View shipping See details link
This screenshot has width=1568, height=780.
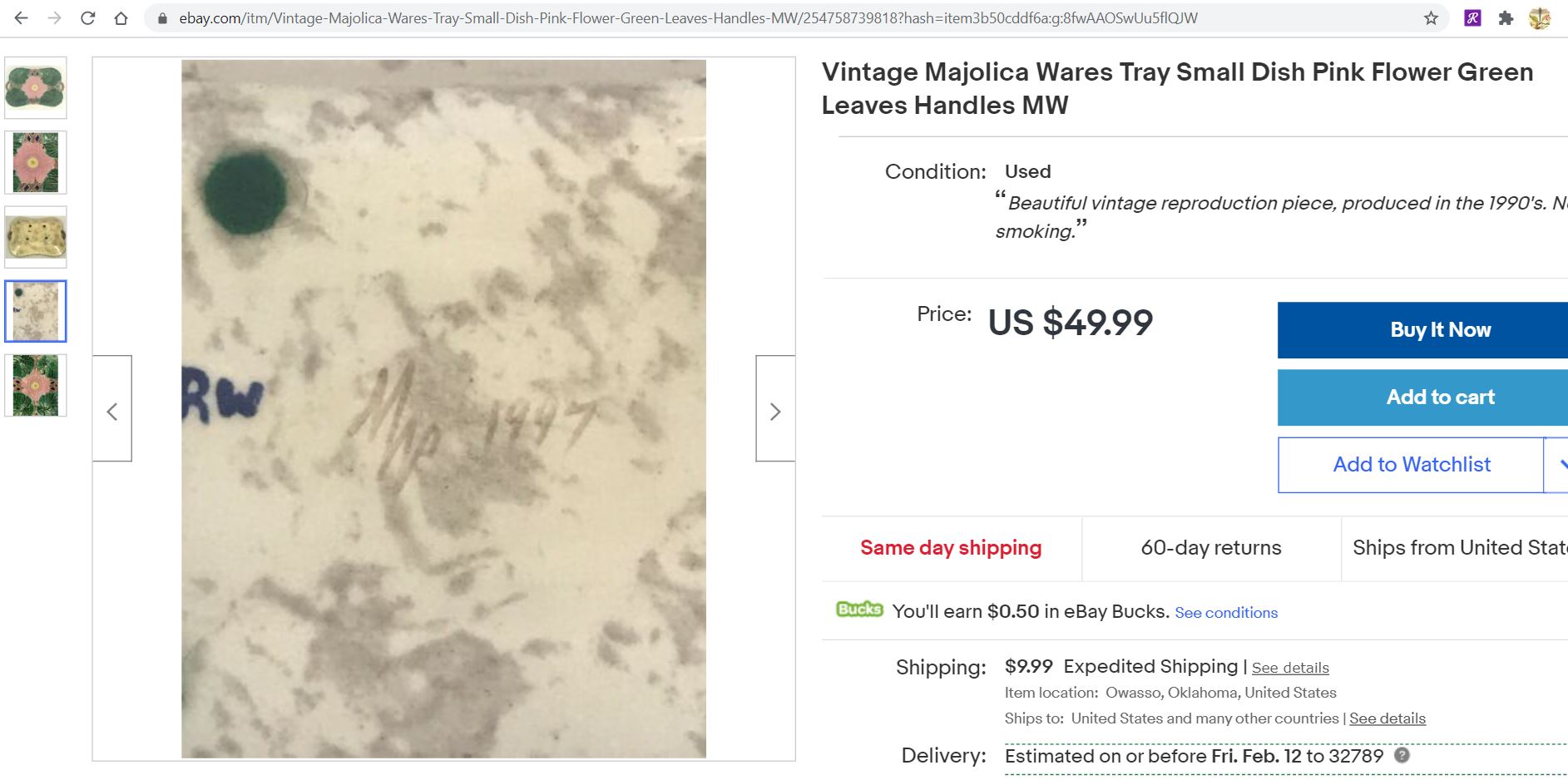[x=1289, y=668]
